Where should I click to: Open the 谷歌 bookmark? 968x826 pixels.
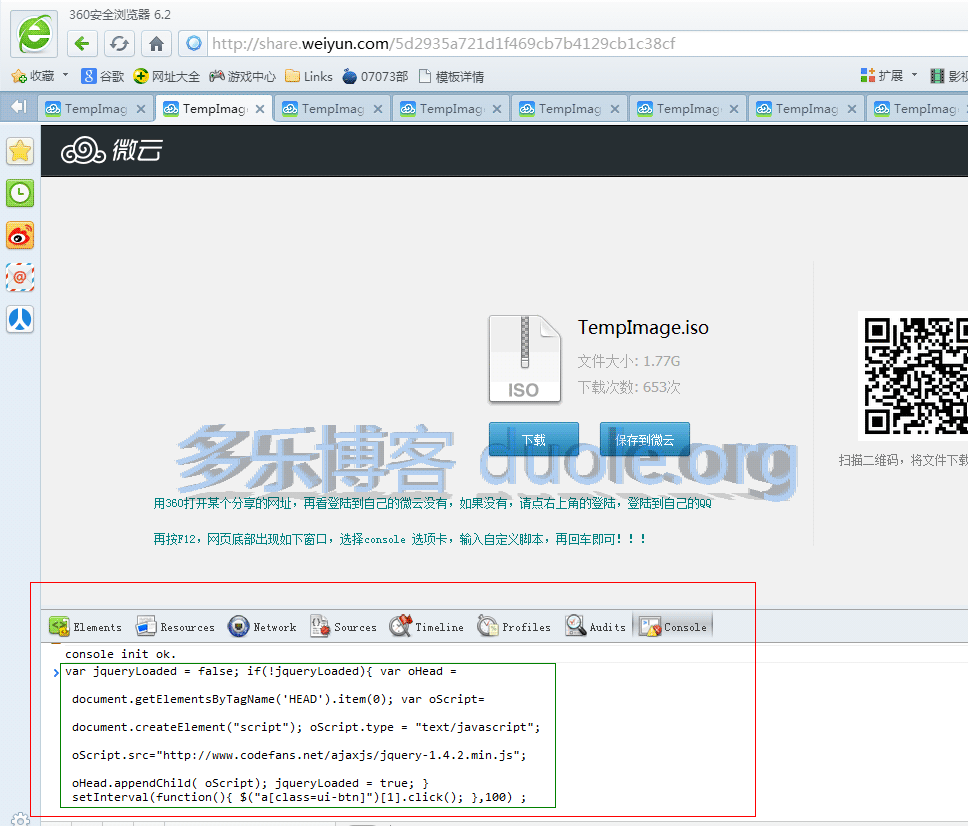pos(102,77)
